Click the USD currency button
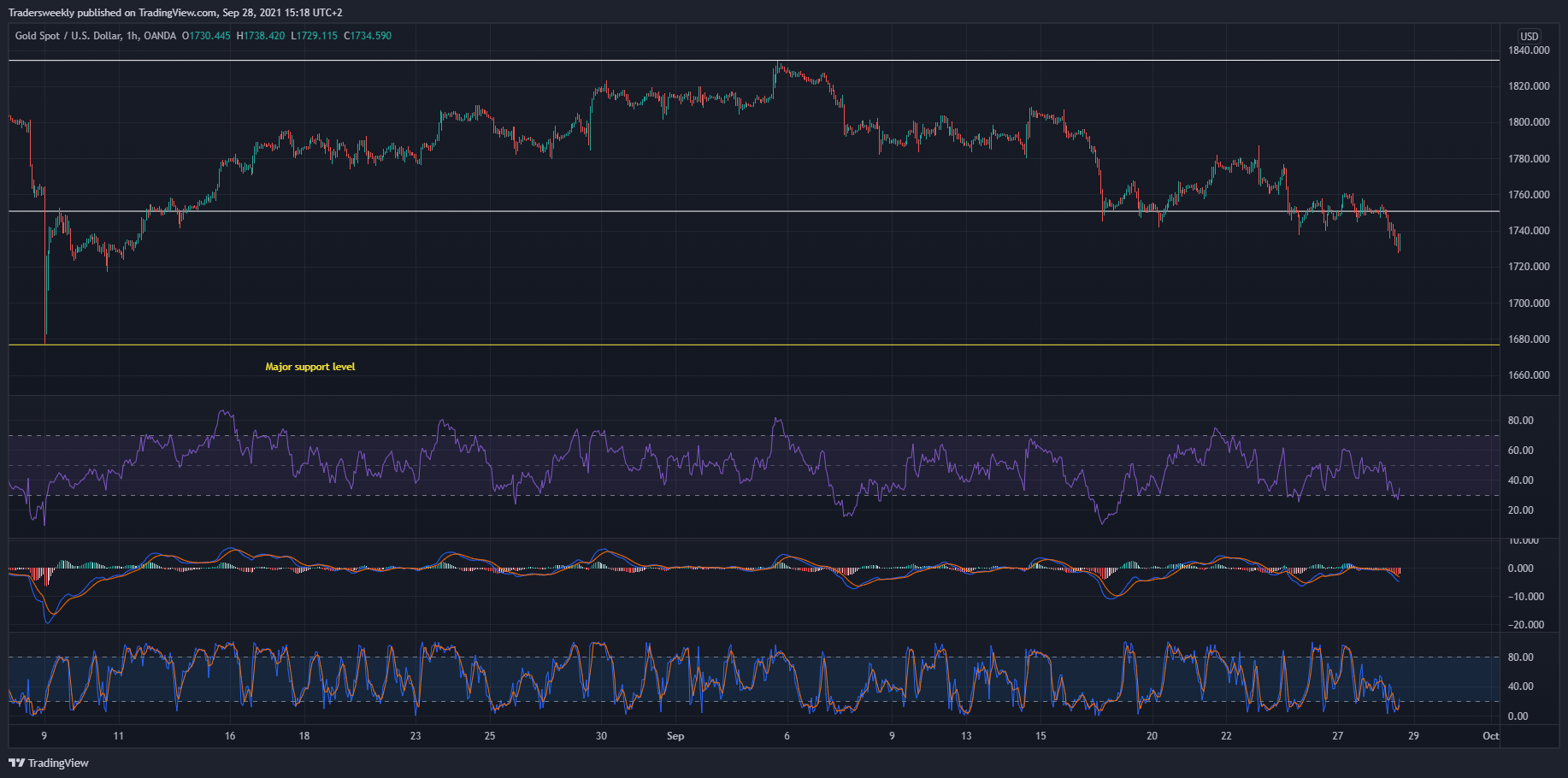The image size is (1568, 778). pos(1529,36)
